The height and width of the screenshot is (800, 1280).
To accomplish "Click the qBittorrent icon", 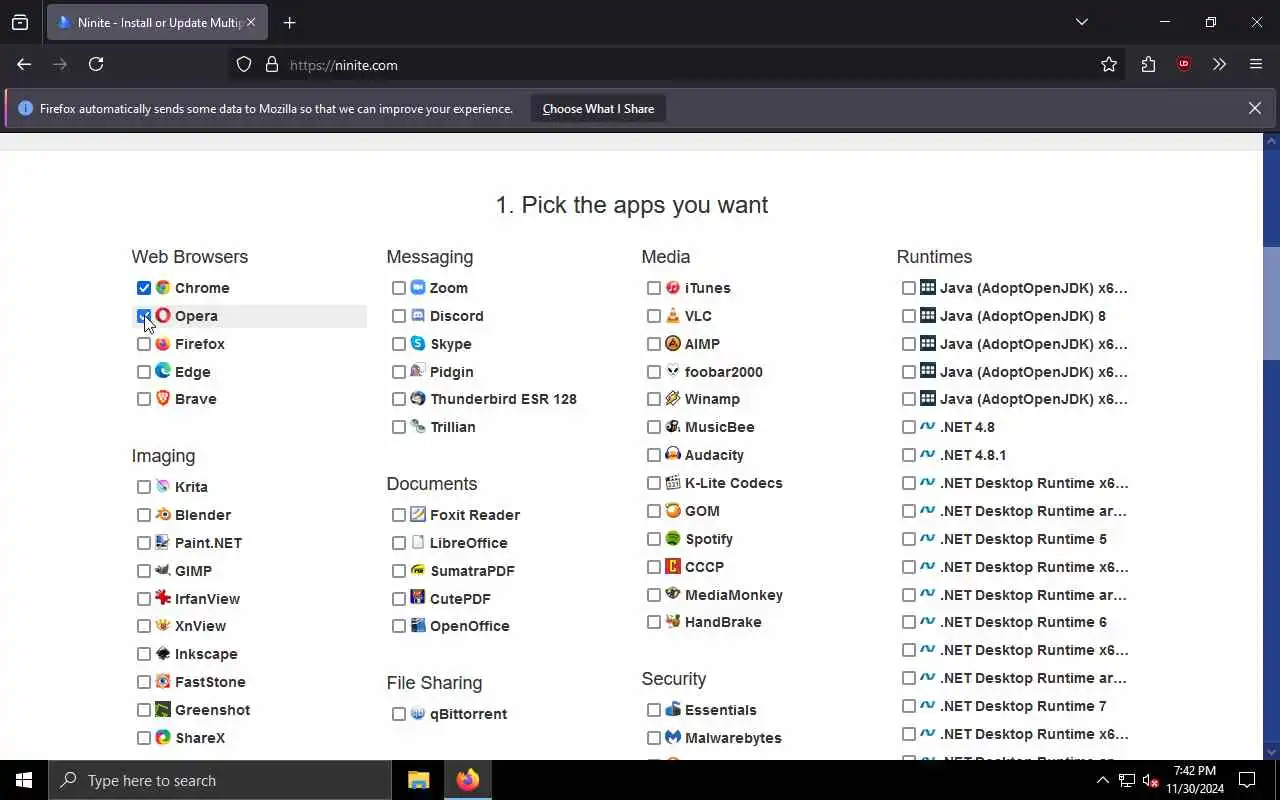I will (418, 714).
